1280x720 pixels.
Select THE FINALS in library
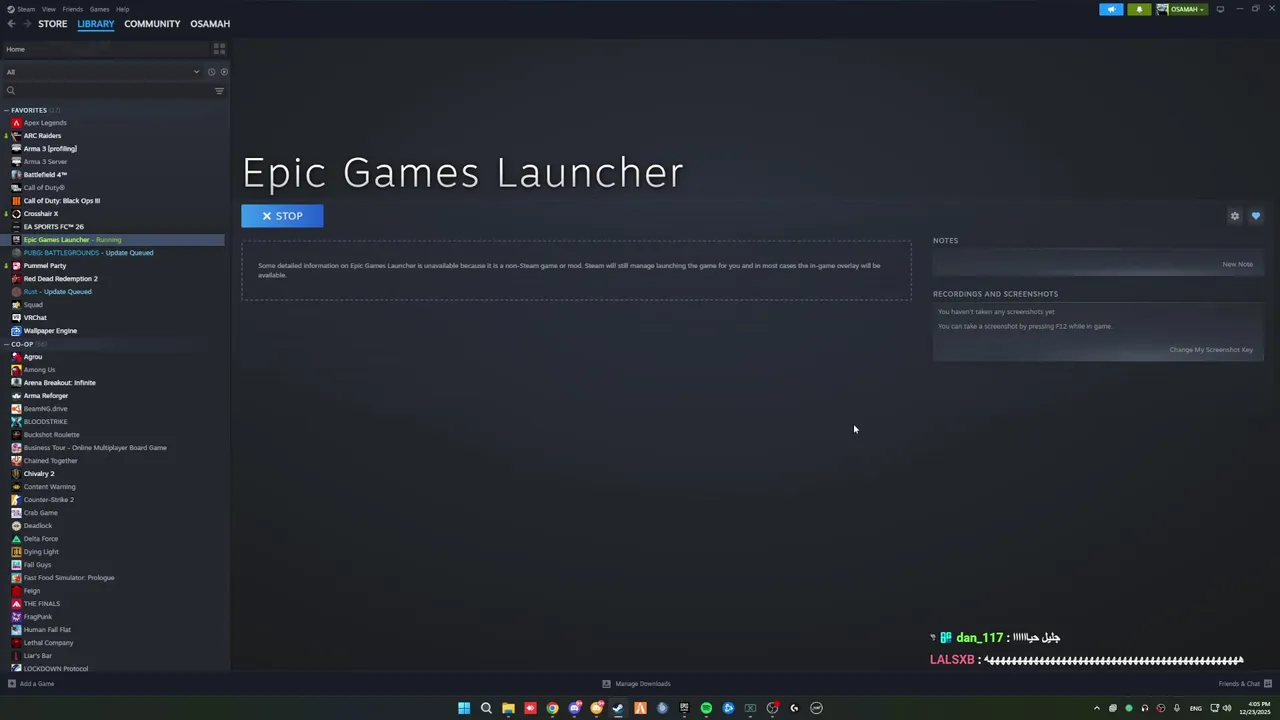click(41, 604)
